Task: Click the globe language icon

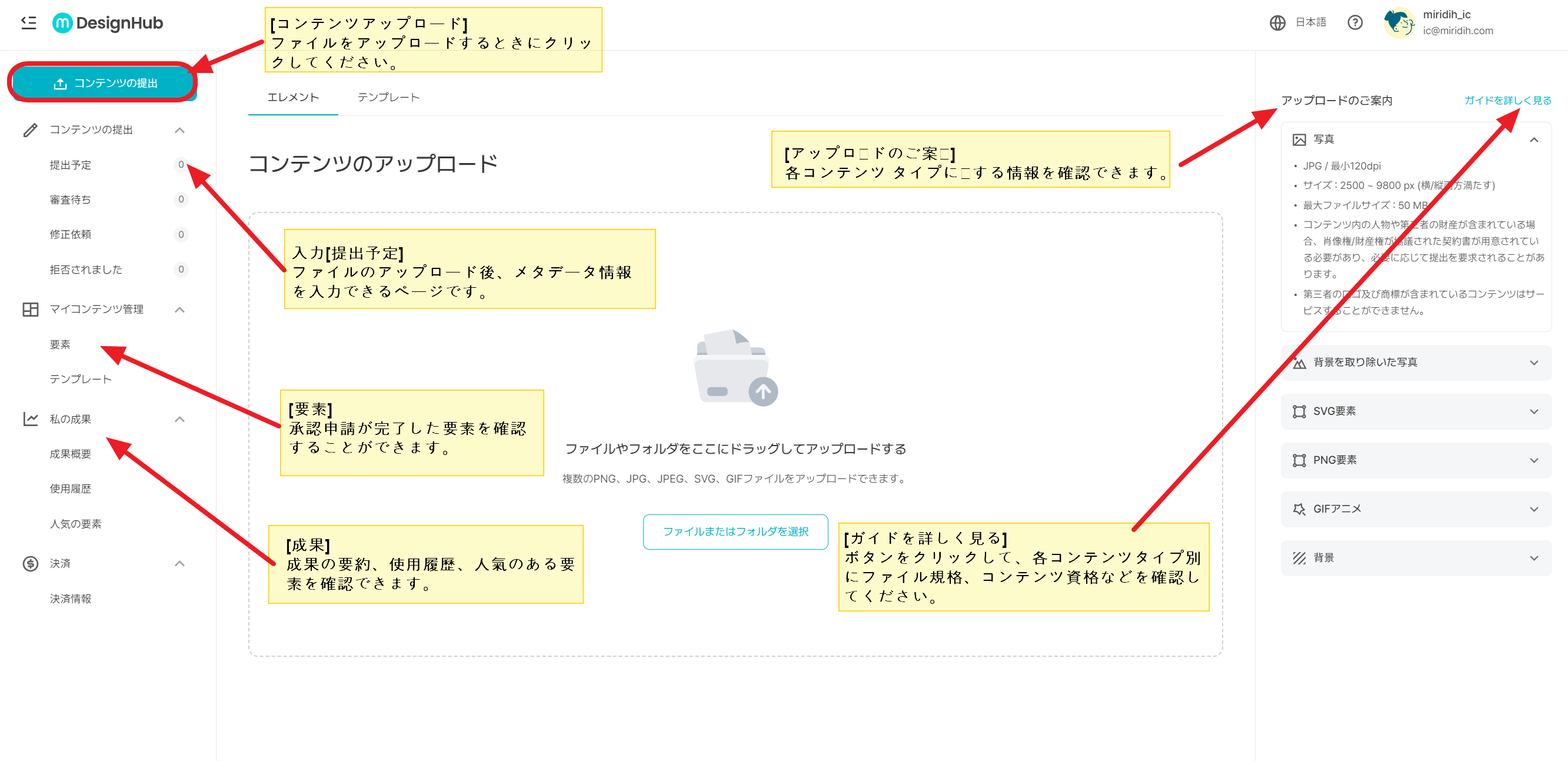Action: tap(1277, 23)
